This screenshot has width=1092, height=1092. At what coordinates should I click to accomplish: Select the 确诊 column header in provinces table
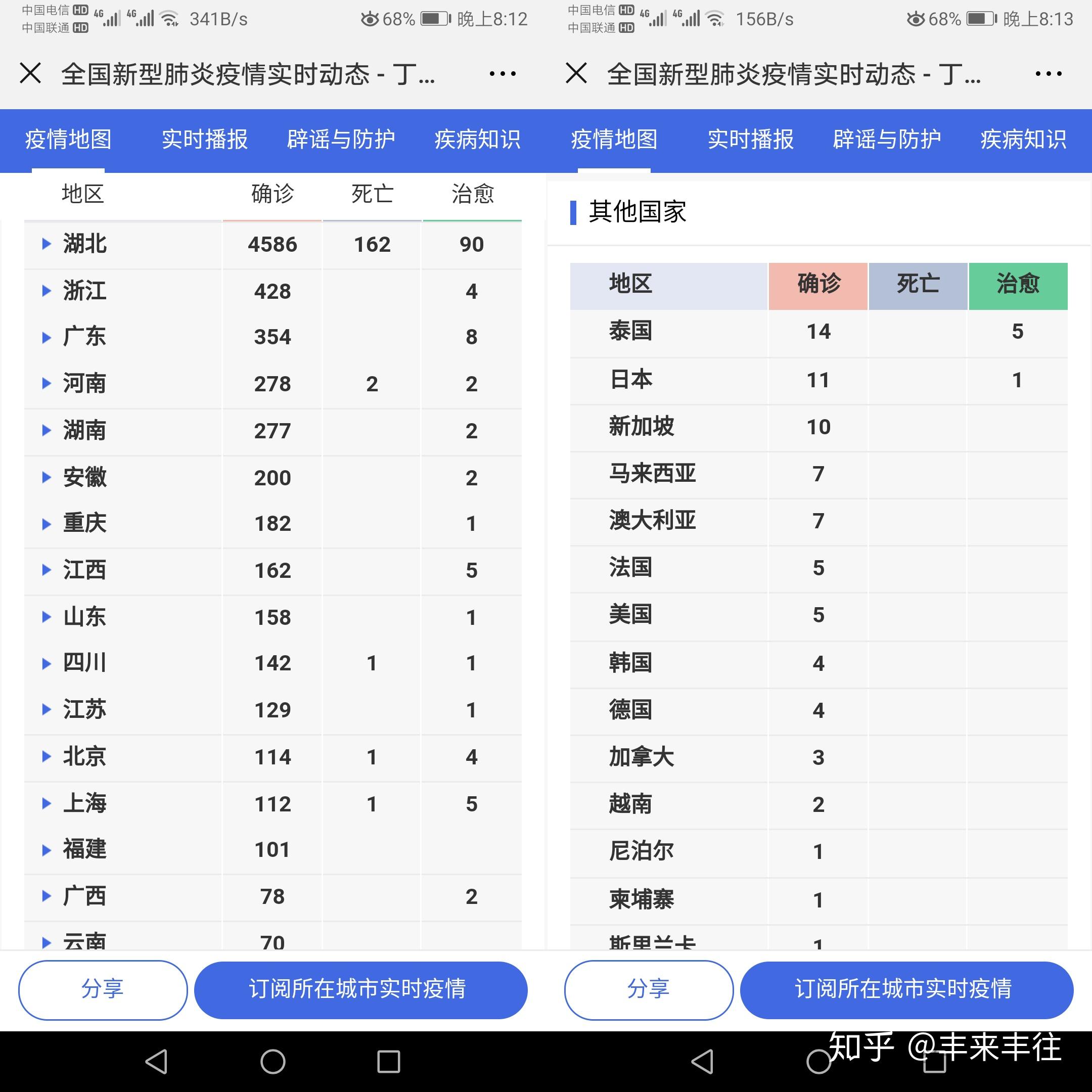272,194
